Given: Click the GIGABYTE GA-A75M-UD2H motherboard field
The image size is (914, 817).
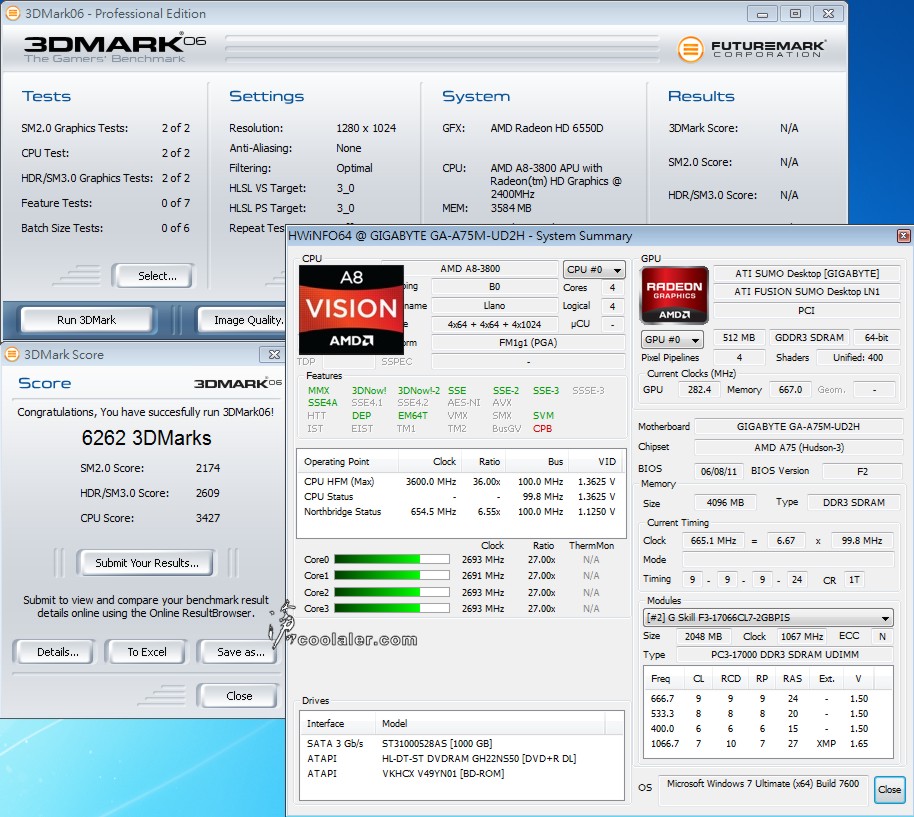Looking at the screenshot, I should pos(798,427).
